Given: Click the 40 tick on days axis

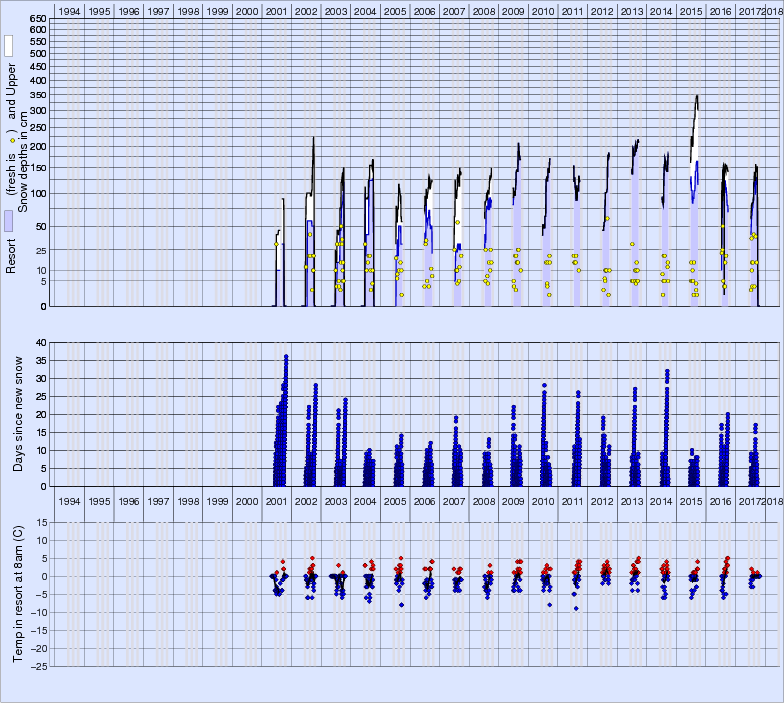Looking at the screenshot, I should click(41, 342).
